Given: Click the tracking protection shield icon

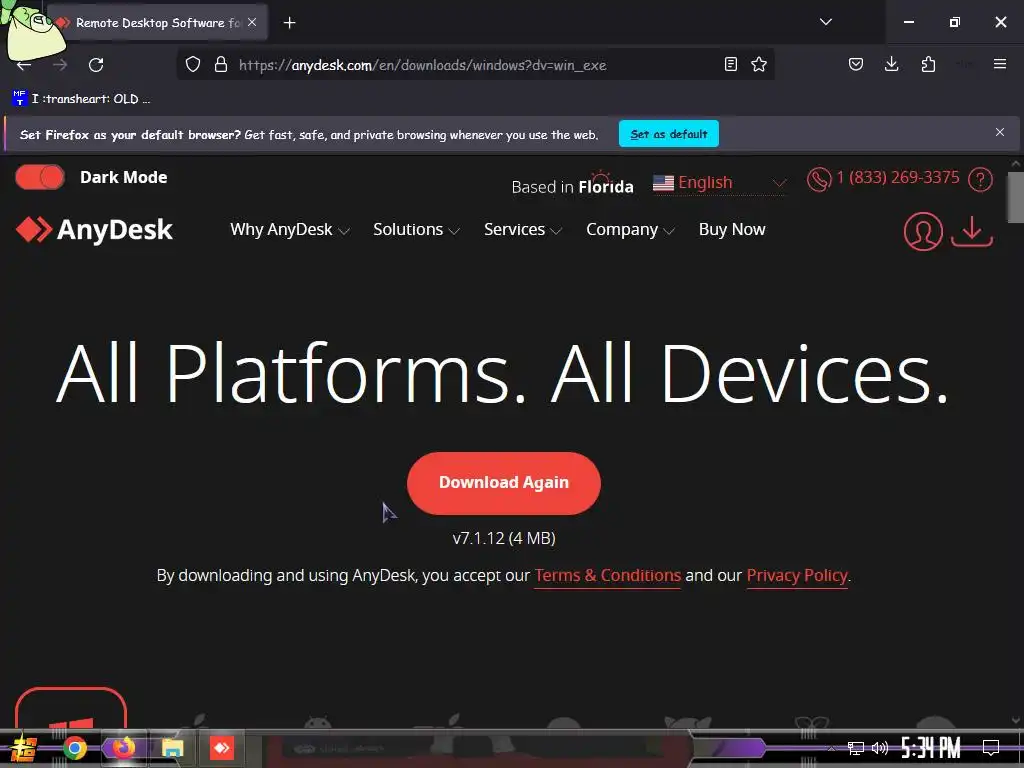Looking at the screenshot, I should pyautogui.click(x=193, y=65).
